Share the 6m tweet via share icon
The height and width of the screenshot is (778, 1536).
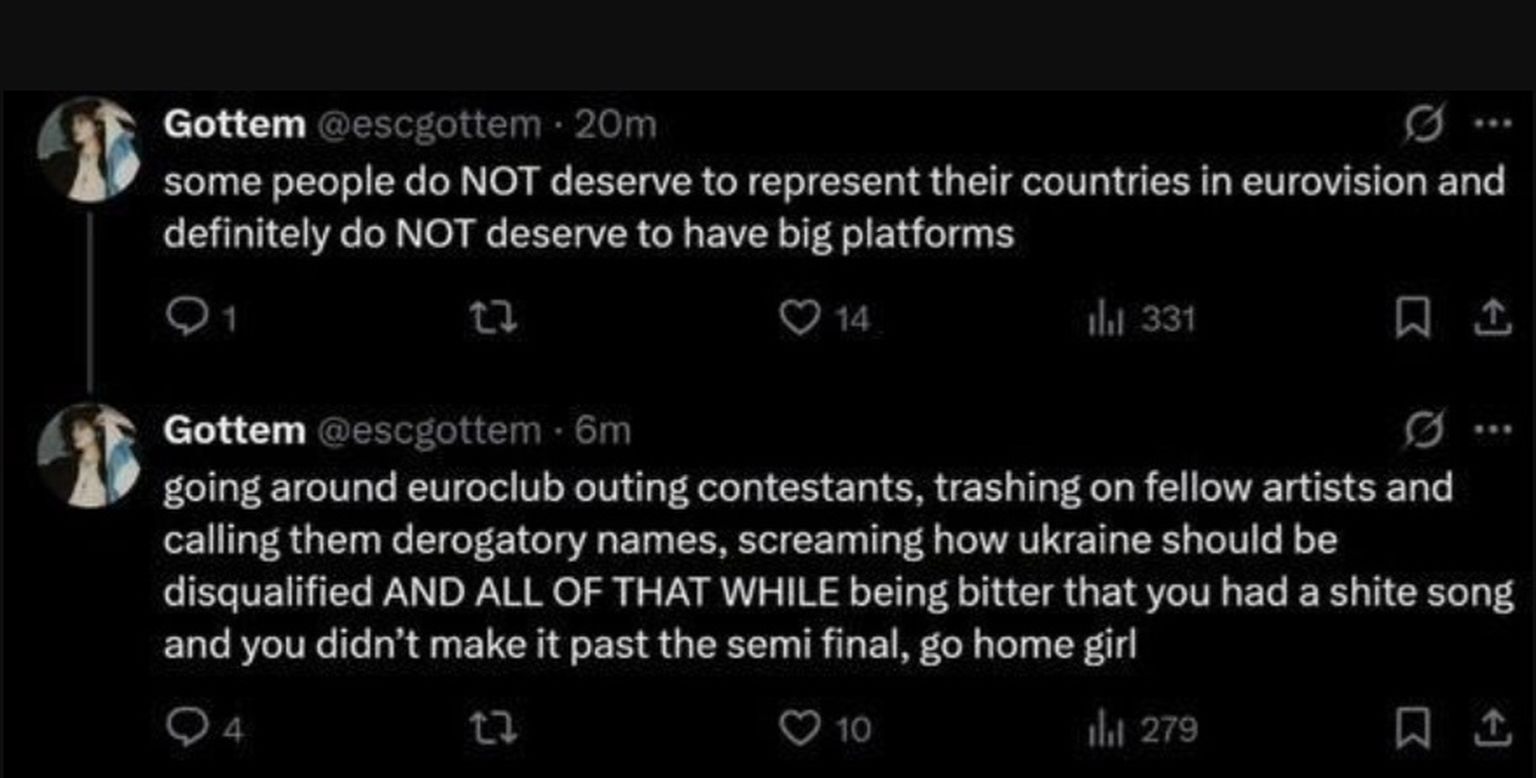click(1493, 730)
